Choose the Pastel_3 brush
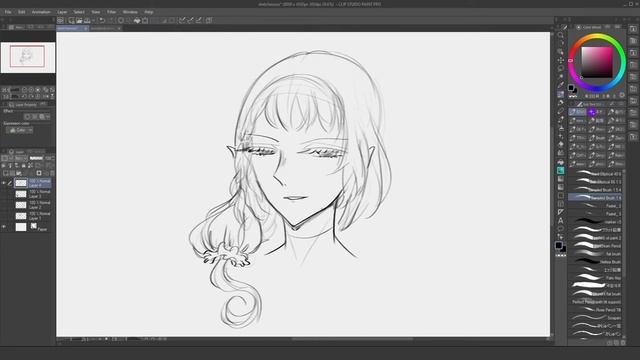This screenshot has width=640, height=360. [x=595, y=214]
